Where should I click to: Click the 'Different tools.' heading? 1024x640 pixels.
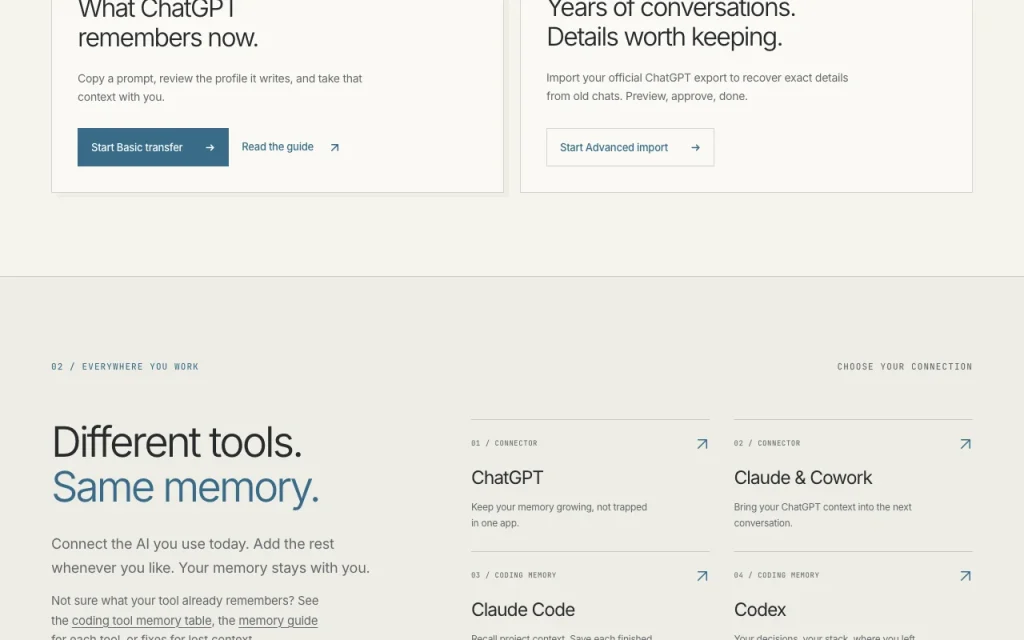tap(177, 442)
